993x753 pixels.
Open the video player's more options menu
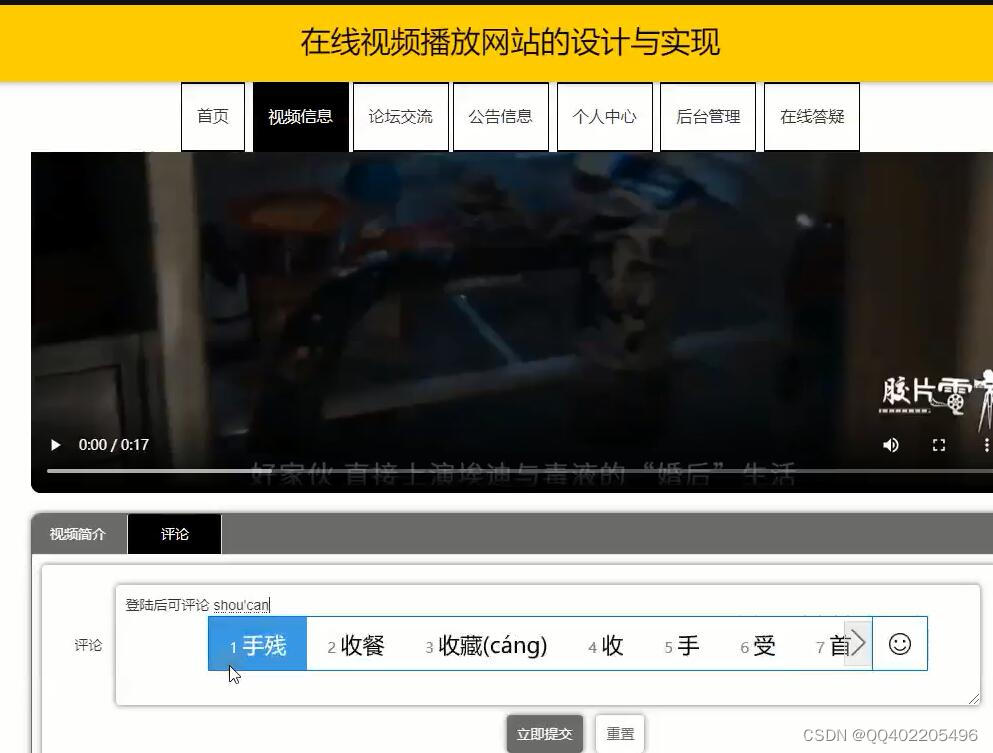(x=985, y=444)
